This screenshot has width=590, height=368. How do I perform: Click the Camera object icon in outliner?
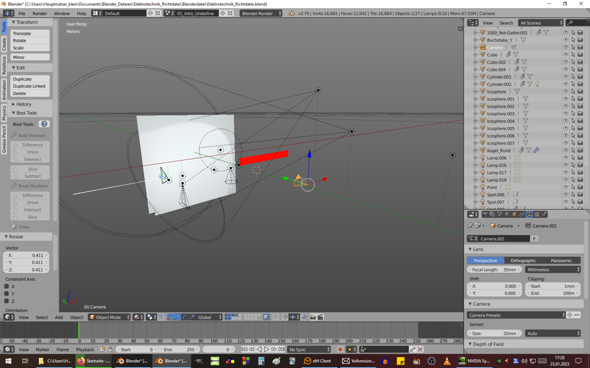pos(483,47)
